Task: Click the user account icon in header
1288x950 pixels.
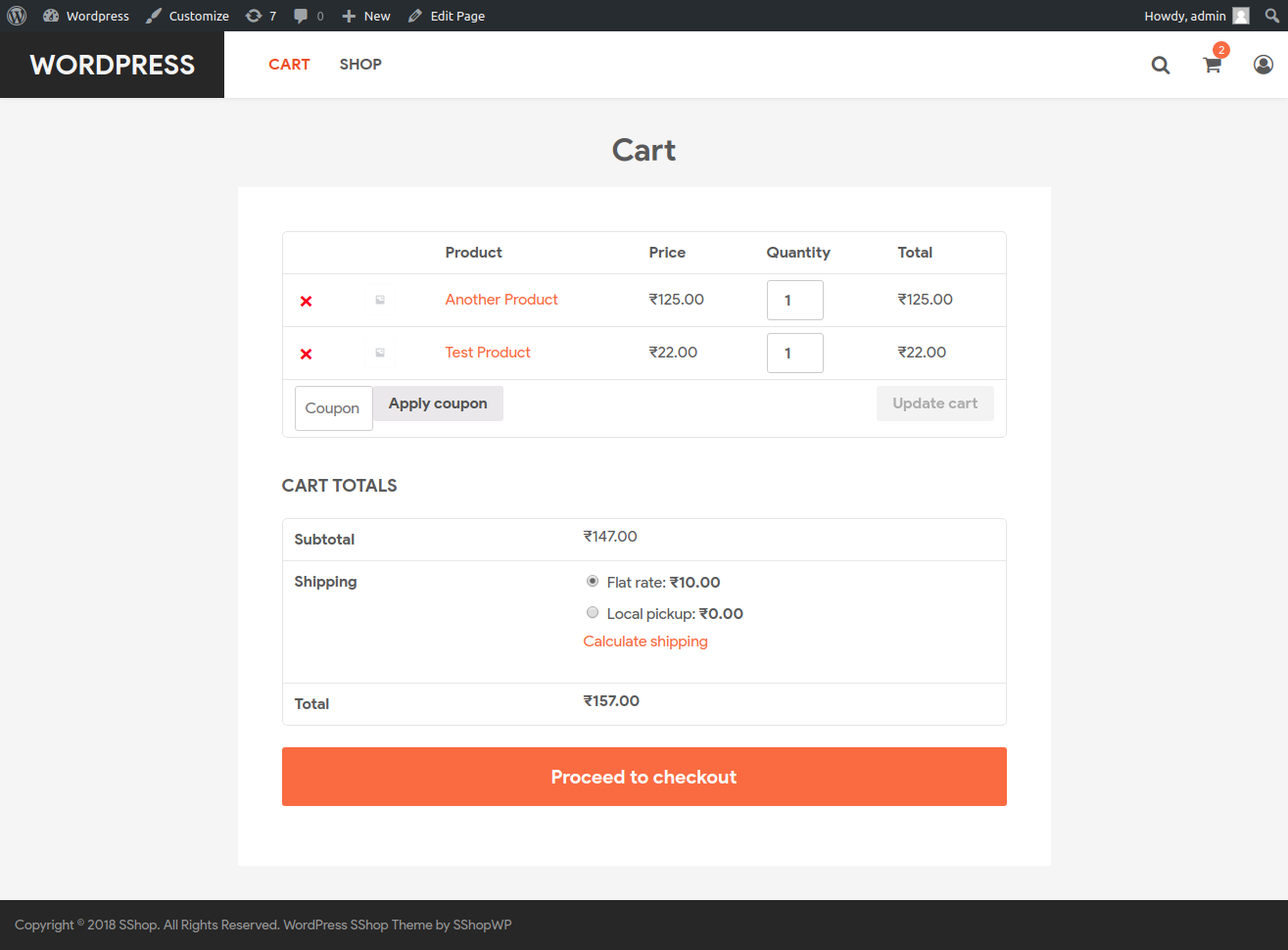Action: coord(1264,65)
